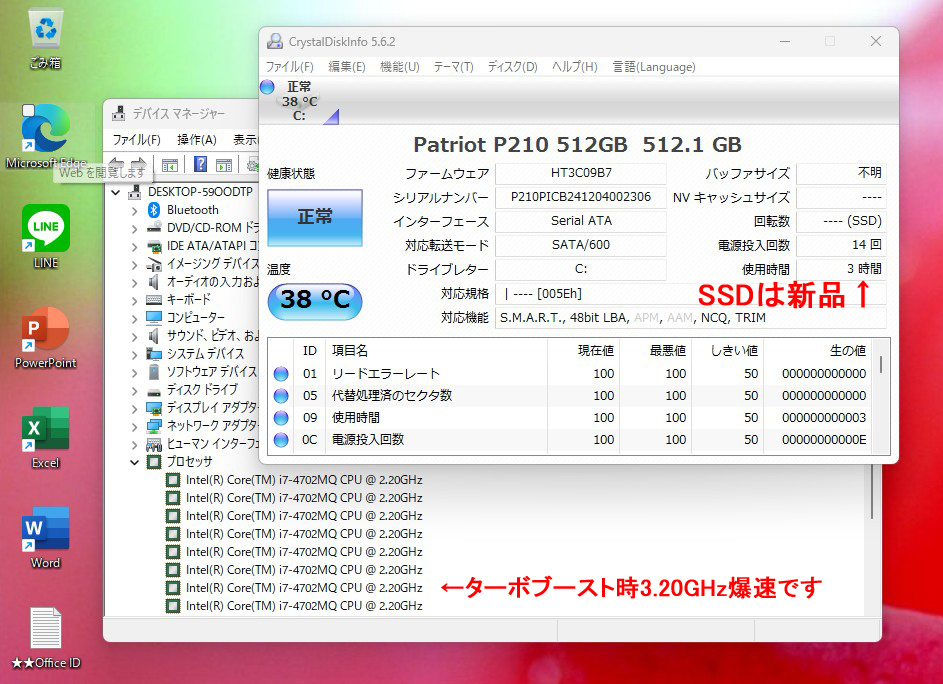Expand the ディスク ドライブ node
This screenshot has width=943, height=684.
135,390
